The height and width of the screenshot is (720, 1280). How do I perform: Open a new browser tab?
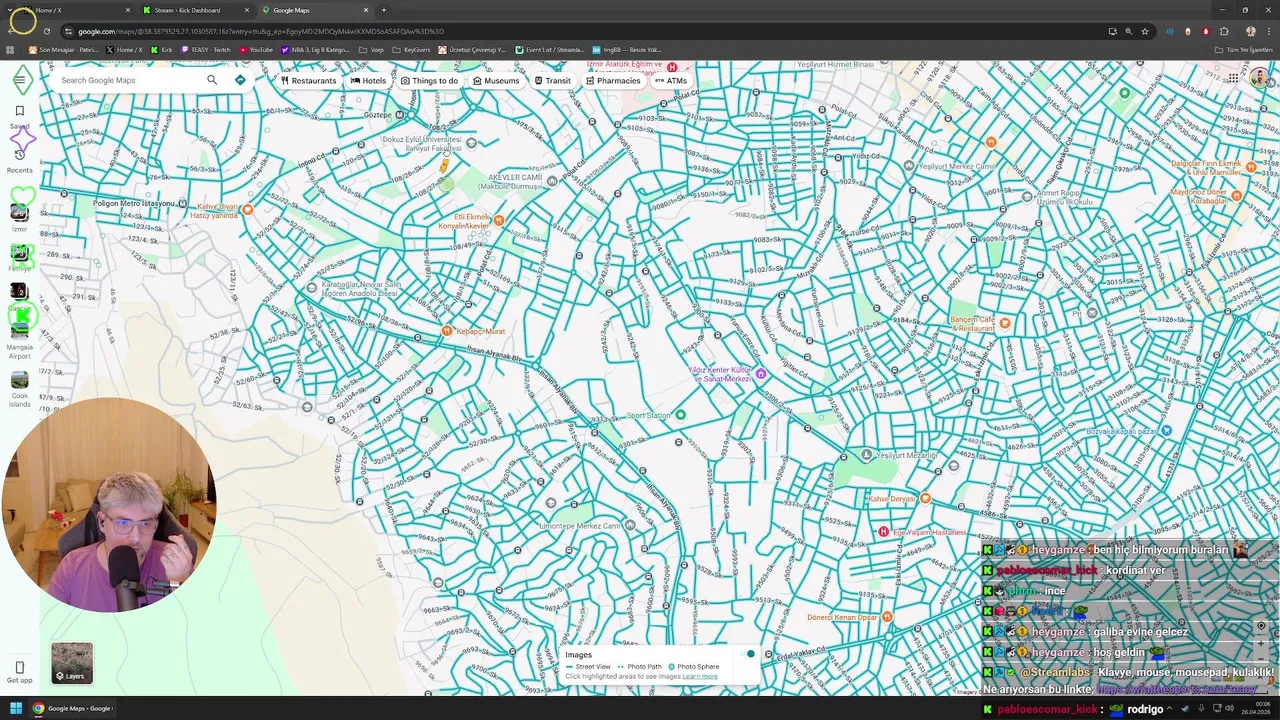pos(383,10)
